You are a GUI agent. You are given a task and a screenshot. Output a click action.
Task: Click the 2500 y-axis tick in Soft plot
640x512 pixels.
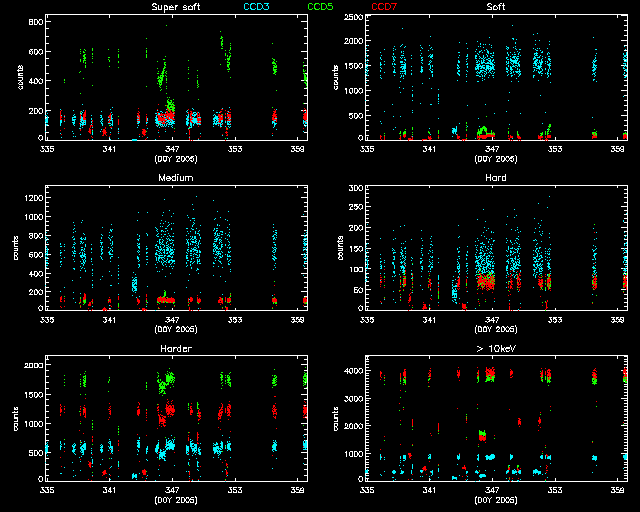pyautogui.click(x=350, y=20)
